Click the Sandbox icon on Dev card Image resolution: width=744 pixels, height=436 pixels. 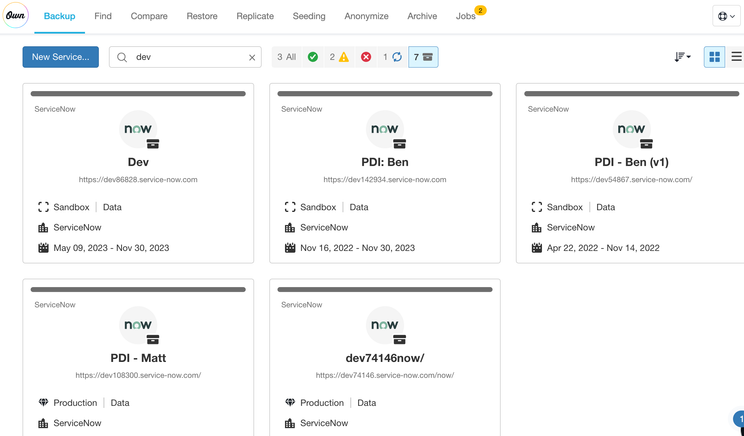click(43, 207)
